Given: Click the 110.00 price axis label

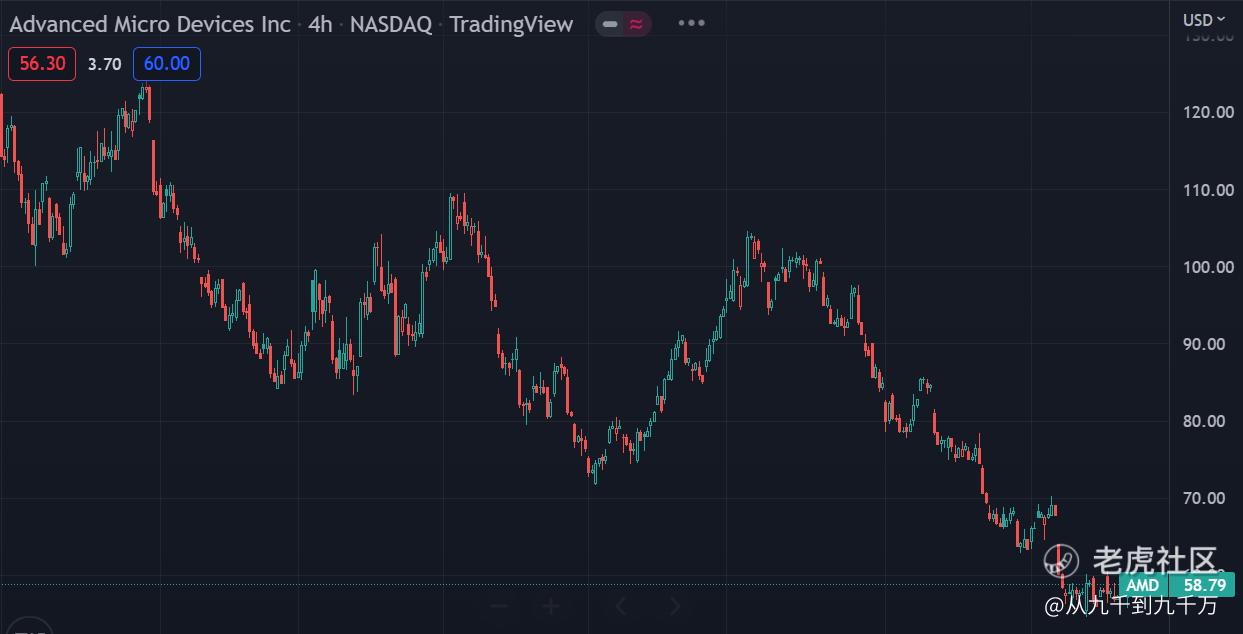Looking at the screenshot, I should 1208,190.
